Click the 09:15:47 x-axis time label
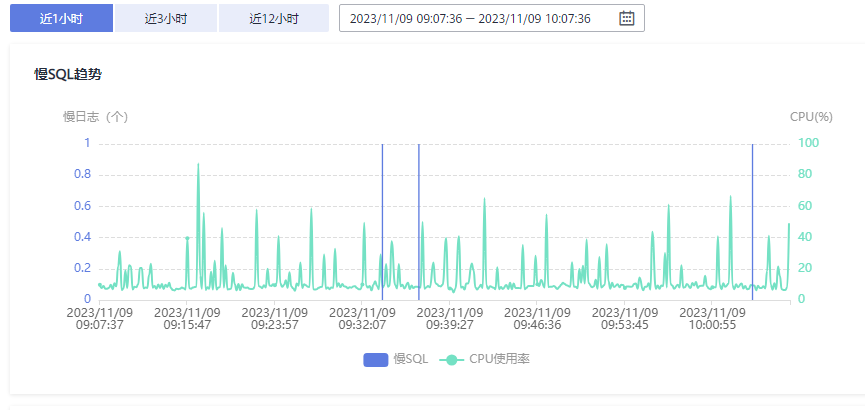The image size is (865, 410). 187,324
